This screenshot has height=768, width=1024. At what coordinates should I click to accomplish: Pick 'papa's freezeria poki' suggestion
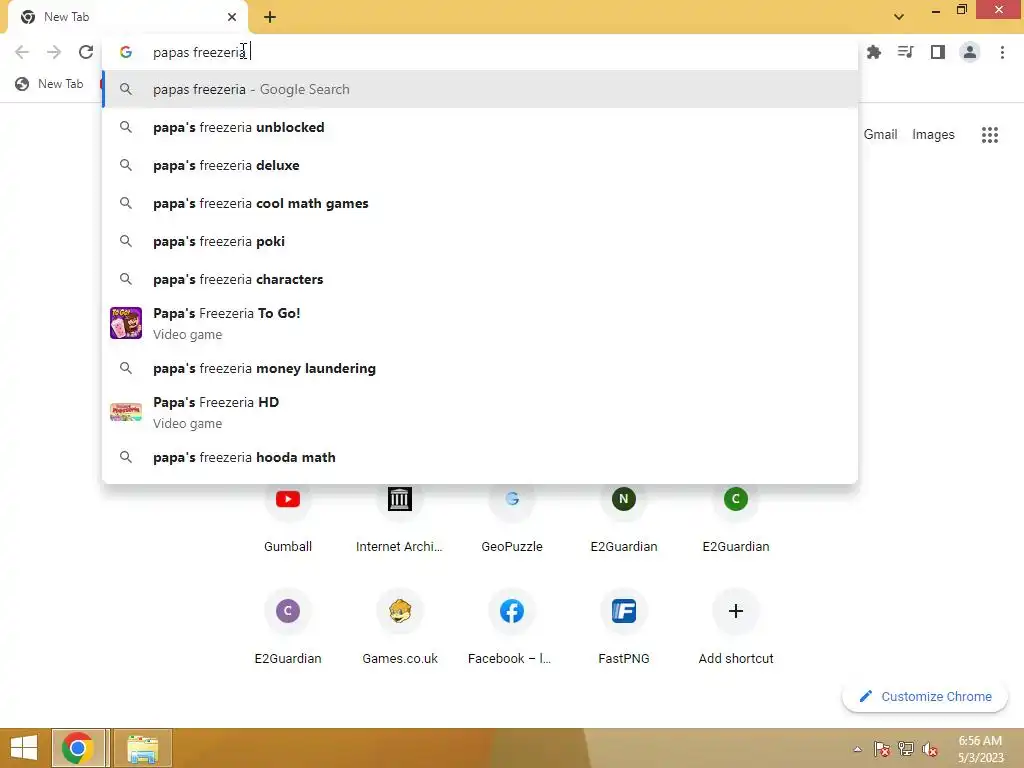tap(480, 241)
